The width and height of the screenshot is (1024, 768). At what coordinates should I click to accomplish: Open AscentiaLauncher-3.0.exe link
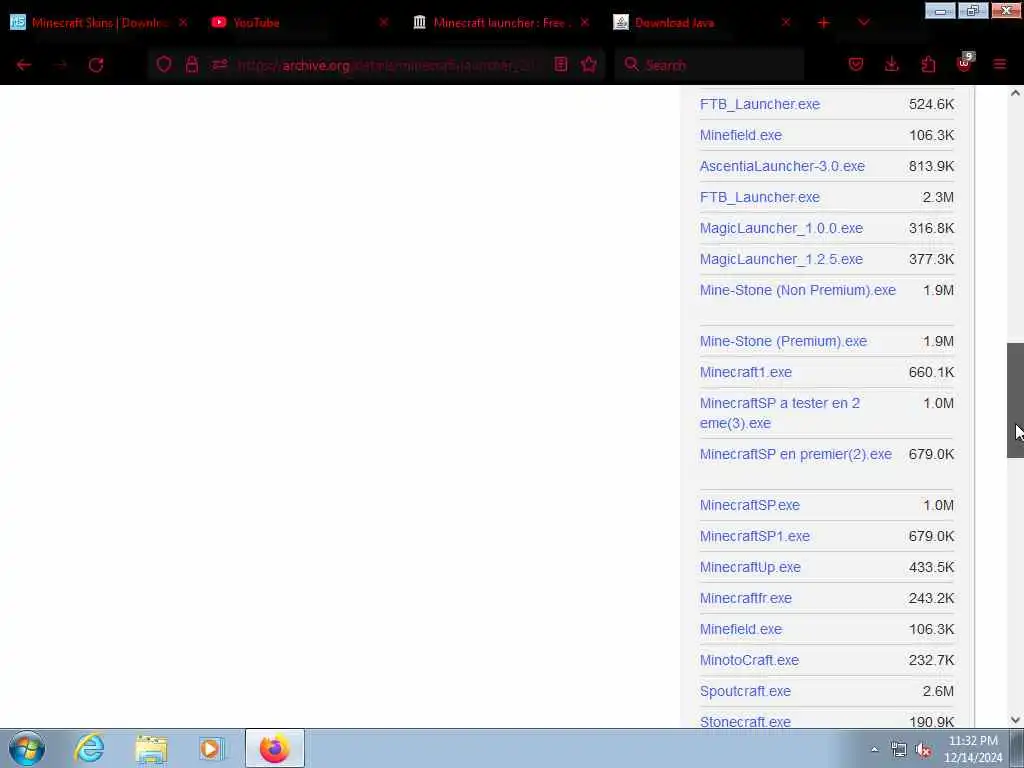coord(782,166)
